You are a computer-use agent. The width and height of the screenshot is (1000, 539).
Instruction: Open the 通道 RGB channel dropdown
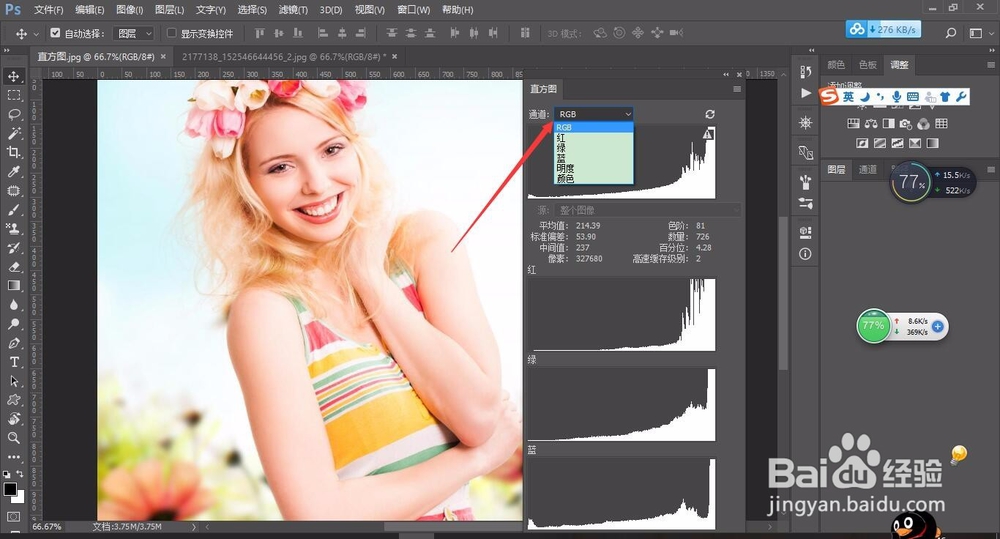(x=593, y=114)
